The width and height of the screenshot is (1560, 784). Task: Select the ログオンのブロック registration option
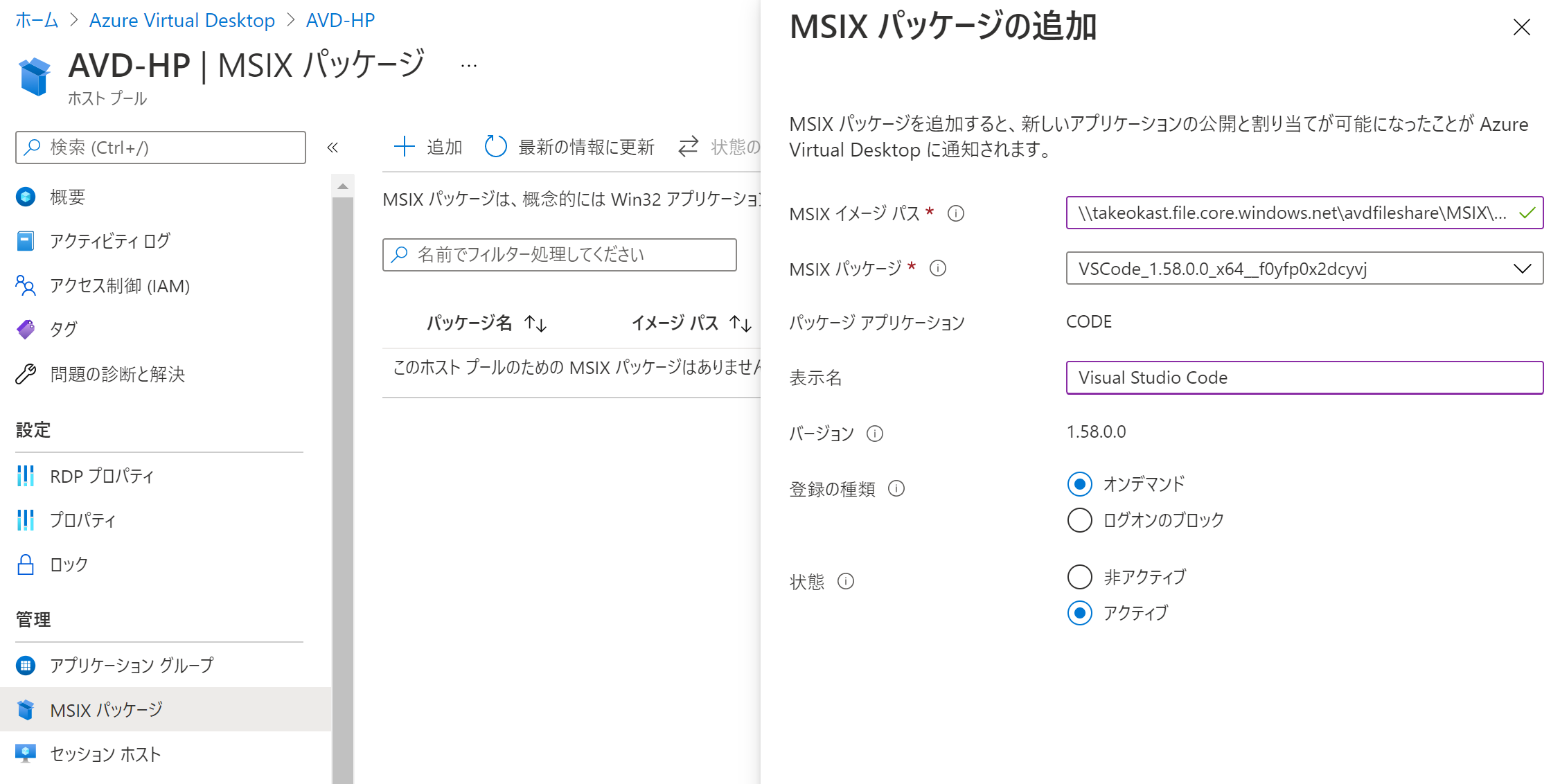1079,520
